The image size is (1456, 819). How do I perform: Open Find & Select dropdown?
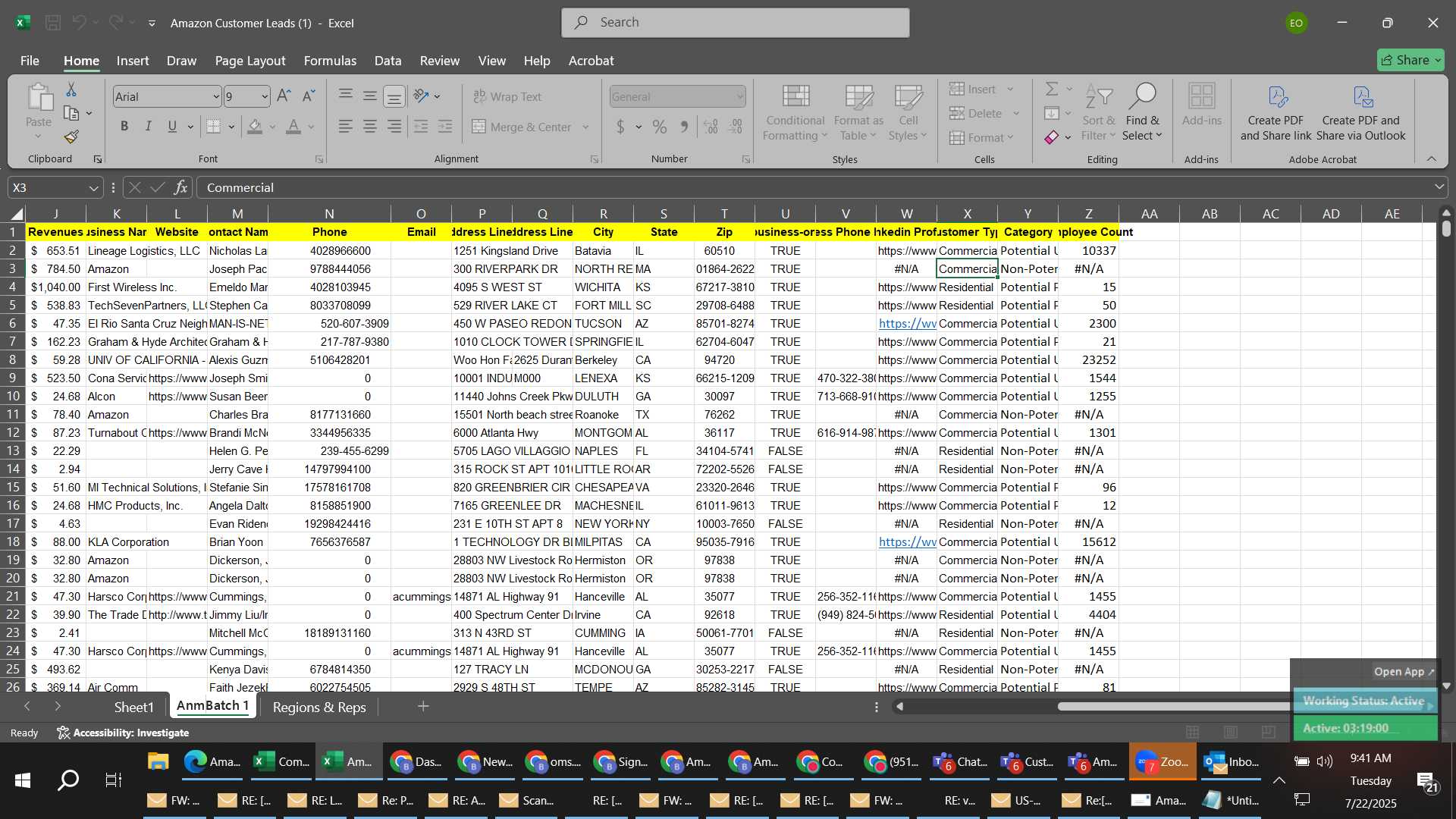click(1143, 113)
